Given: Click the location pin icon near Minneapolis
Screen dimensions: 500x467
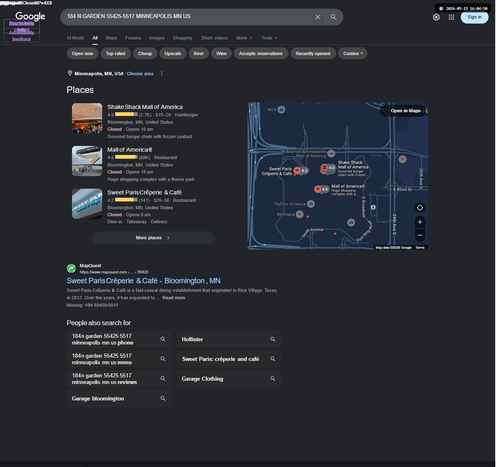Looking at the screenshot, I should pyautogui.click(x=70, y=73).
